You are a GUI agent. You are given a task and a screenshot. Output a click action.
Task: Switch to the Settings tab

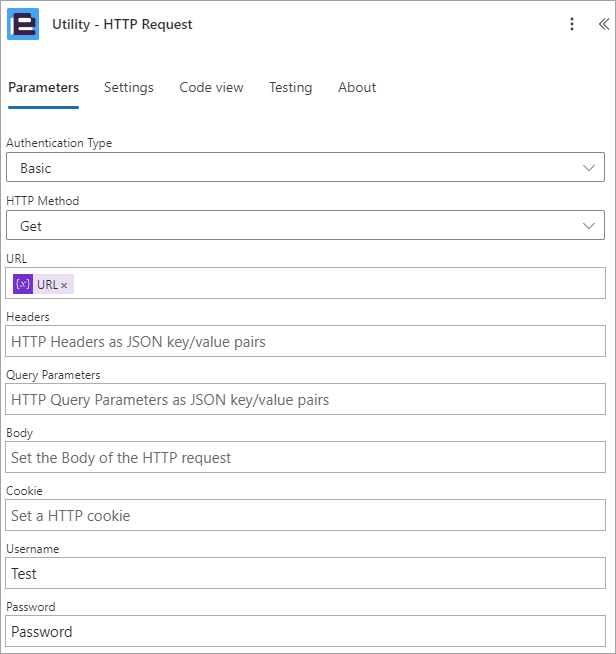pyautogui.click(x=128, y=87)
